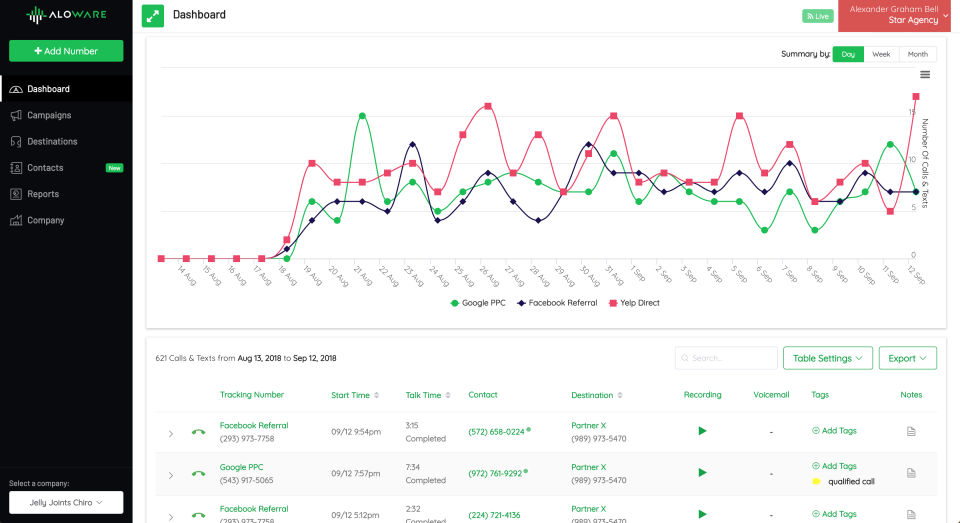Screen dimensions: 960x523
Task: Toggle Google PPC series in chart legend
Action: 480,302
